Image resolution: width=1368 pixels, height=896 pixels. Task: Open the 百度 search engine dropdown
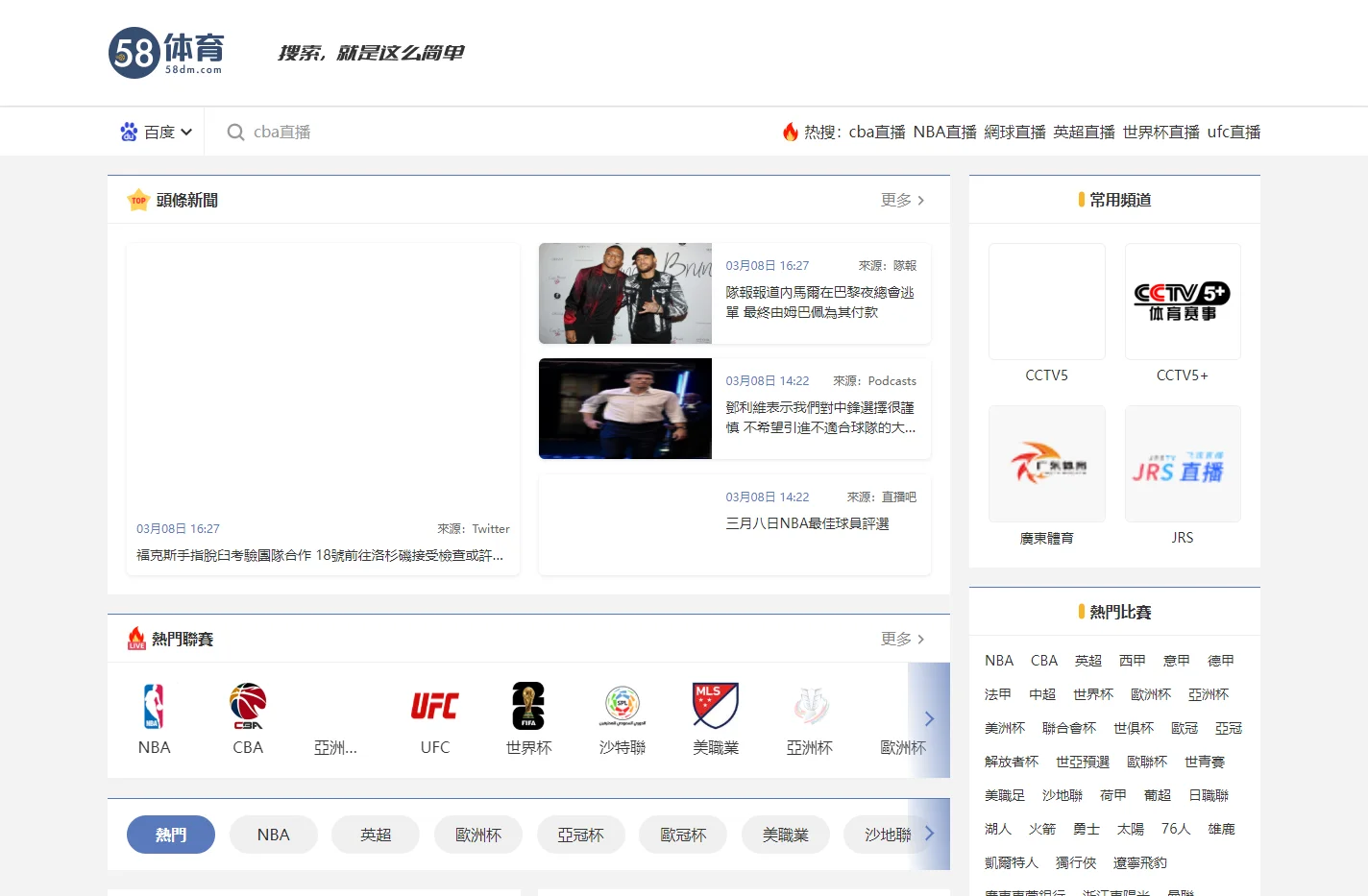pyautogui.click(x=156, y=133)
